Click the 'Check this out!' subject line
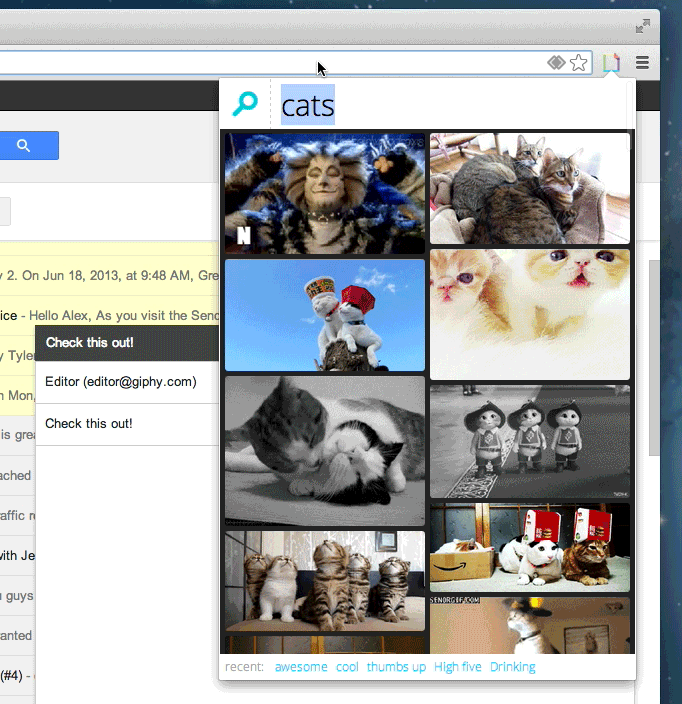This screenshot has height=704, width=682. [x=127, y=424]
